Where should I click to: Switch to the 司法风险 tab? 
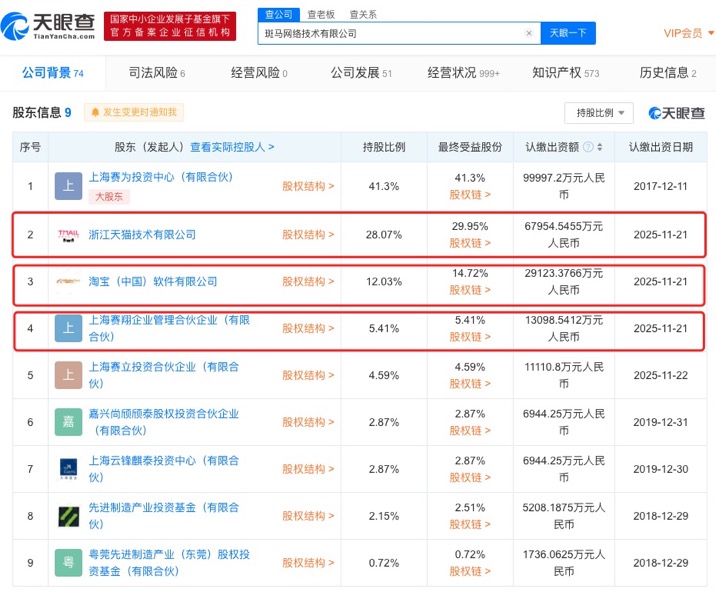click(157, 73)
